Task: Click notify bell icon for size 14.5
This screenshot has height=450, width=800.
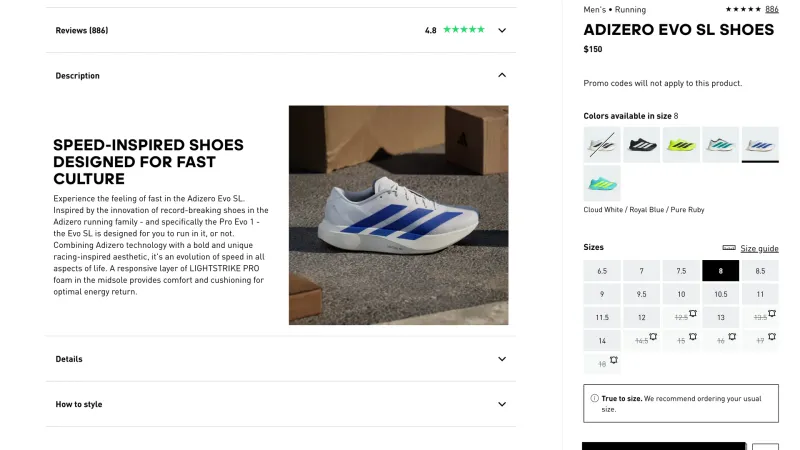Action: [x=653, y=337]
